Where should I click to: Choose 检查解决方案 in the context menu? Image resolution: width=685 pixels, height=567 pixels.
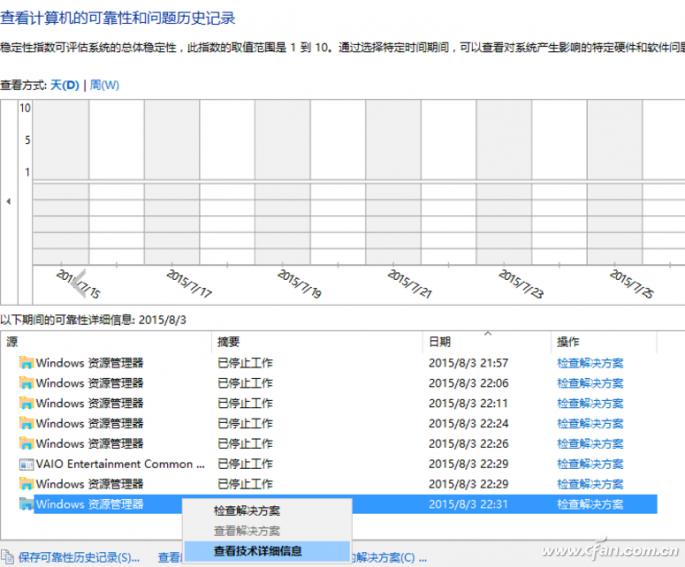point(247,511)
